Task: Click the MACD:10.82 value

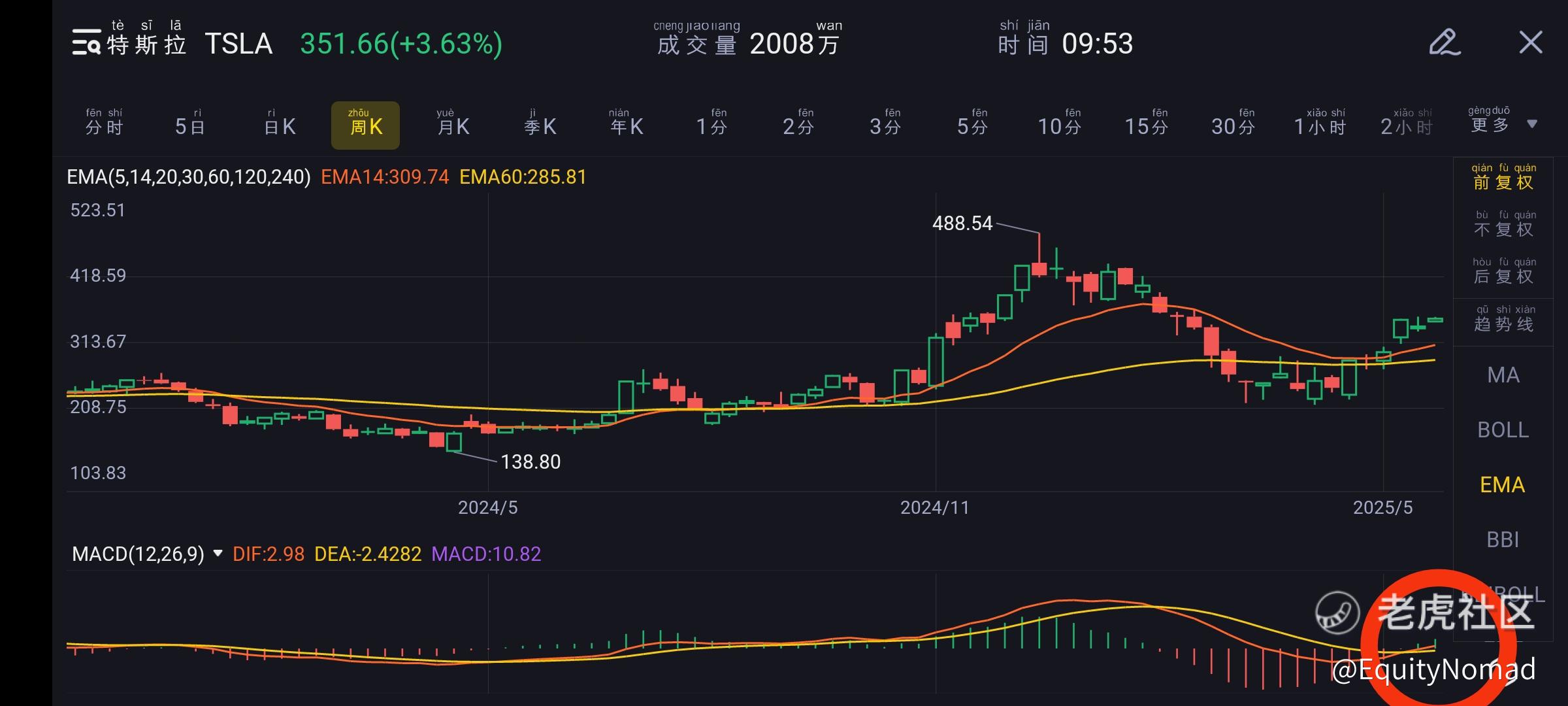Action: [x=486, y=554]
